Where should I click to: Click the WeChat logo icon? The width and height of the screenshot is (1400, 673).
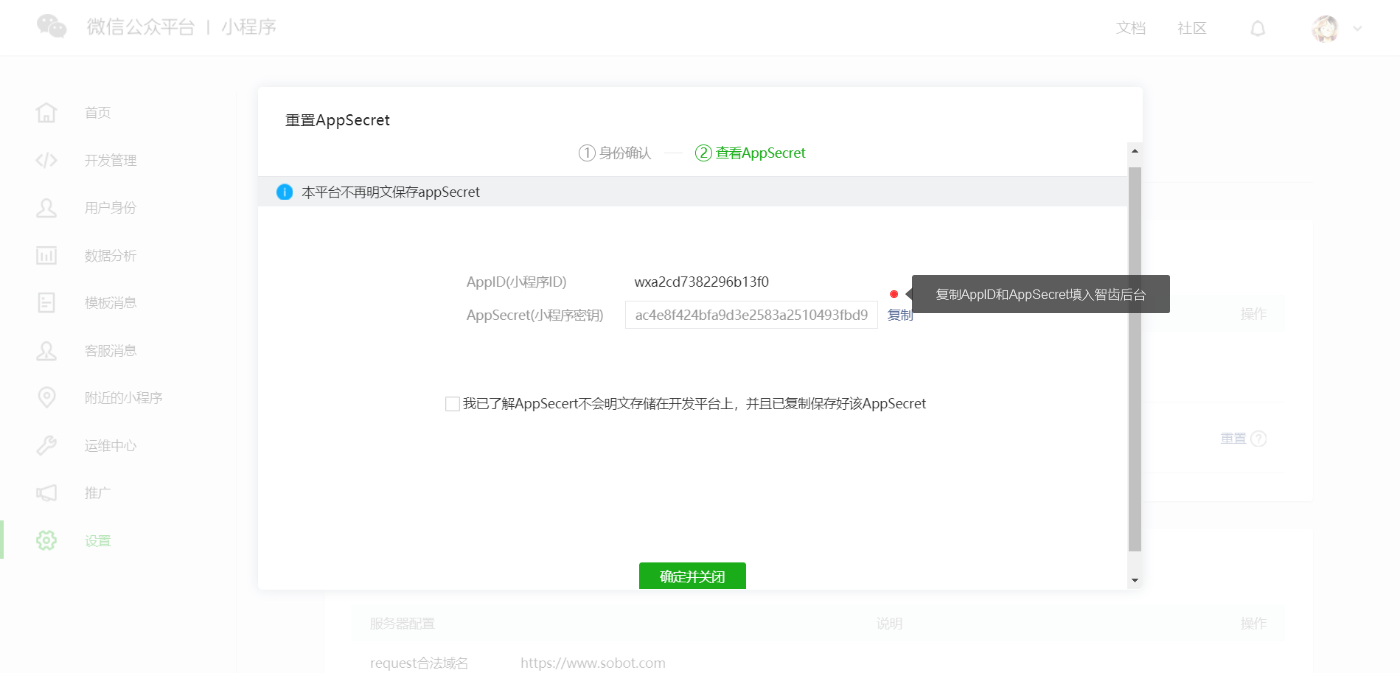click(52, 27)
